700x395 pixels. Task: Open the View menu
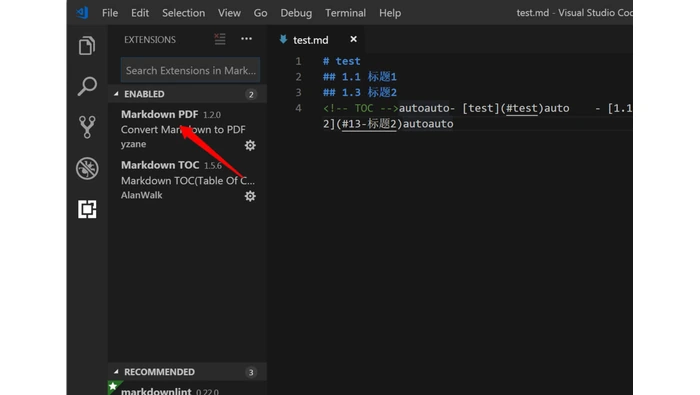click(229, 13)
